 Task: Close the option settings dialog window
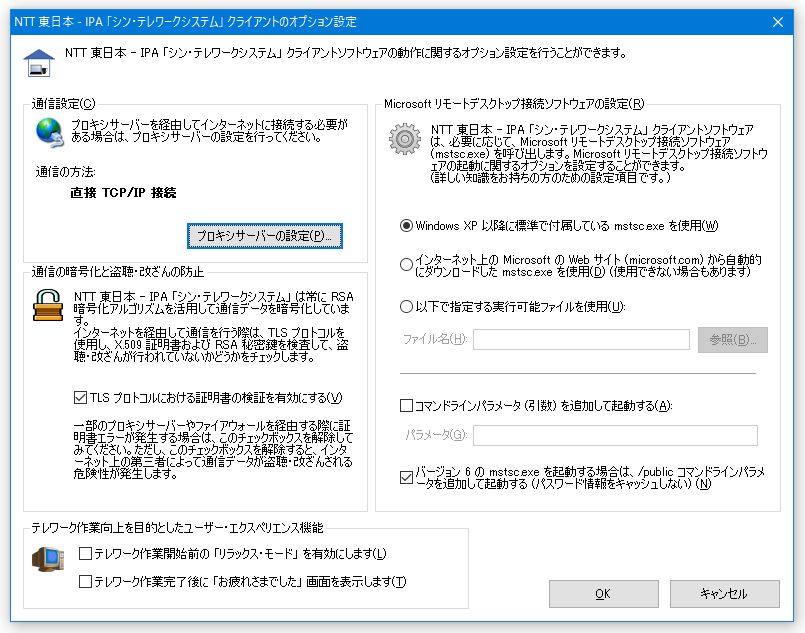[778, 22]
